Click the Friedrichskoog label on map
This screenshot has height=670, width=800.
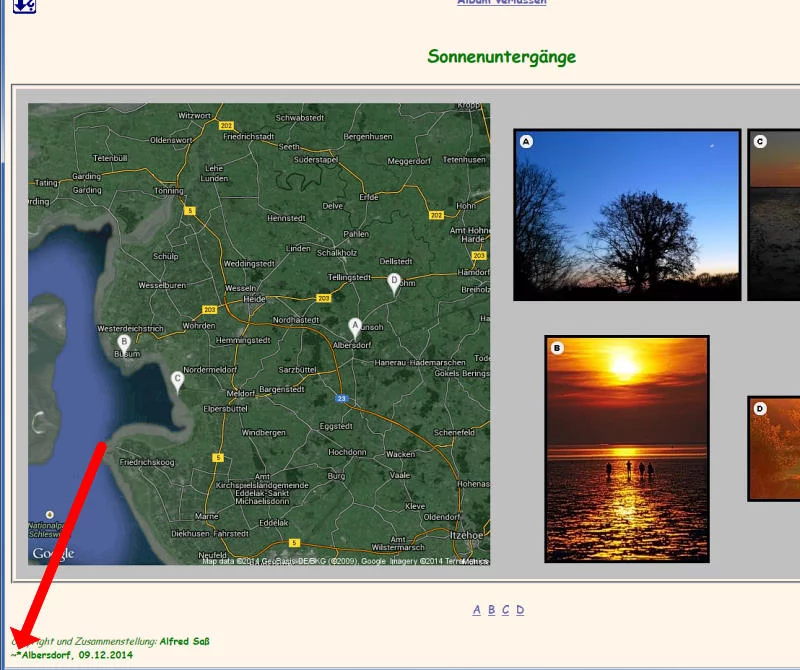[x=147, y=462]
